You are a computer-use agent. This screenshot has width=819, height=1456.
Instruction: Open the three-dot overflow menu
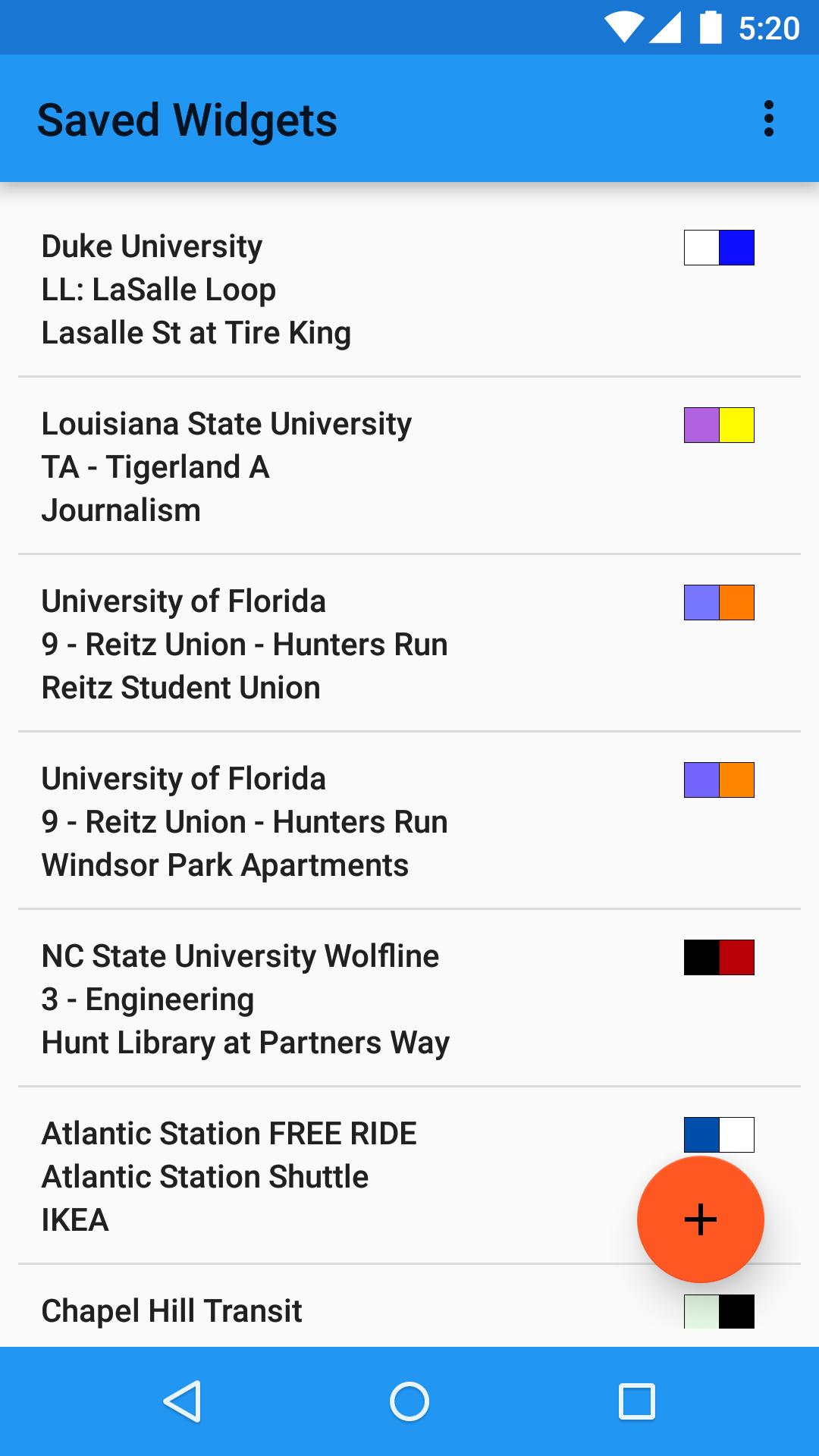click(768, 119)
